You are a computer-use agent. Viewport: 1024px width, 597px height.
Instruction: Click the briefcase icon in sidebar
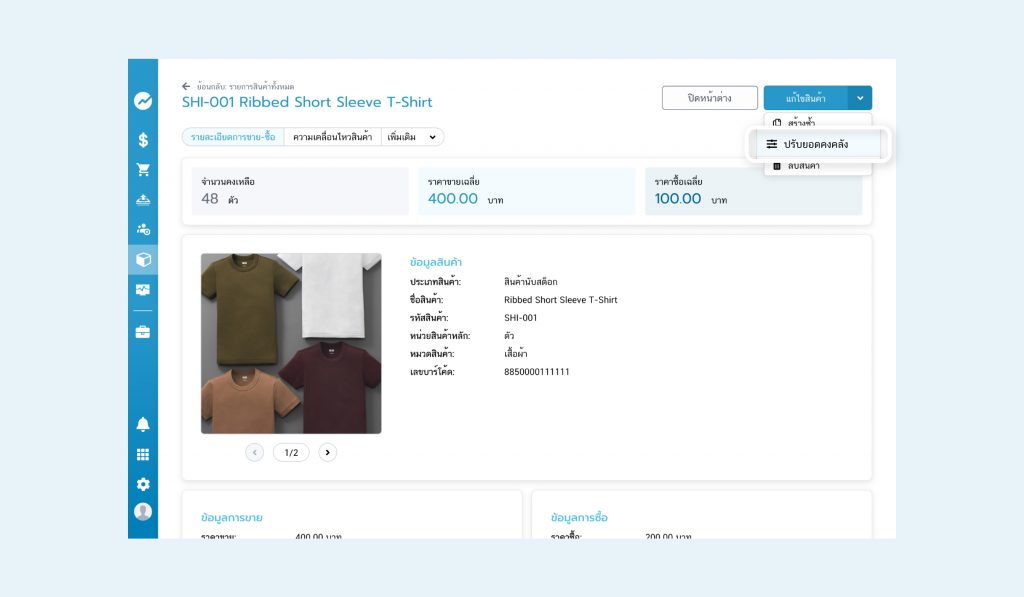point(143,332)
